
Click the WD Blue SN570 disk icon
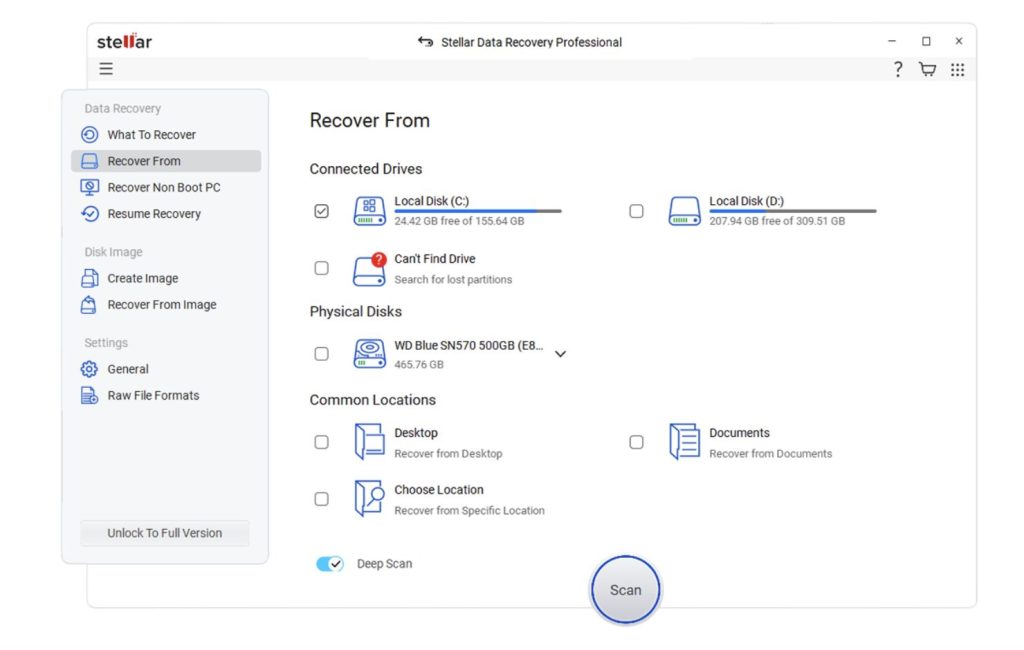tap(370, 353)
